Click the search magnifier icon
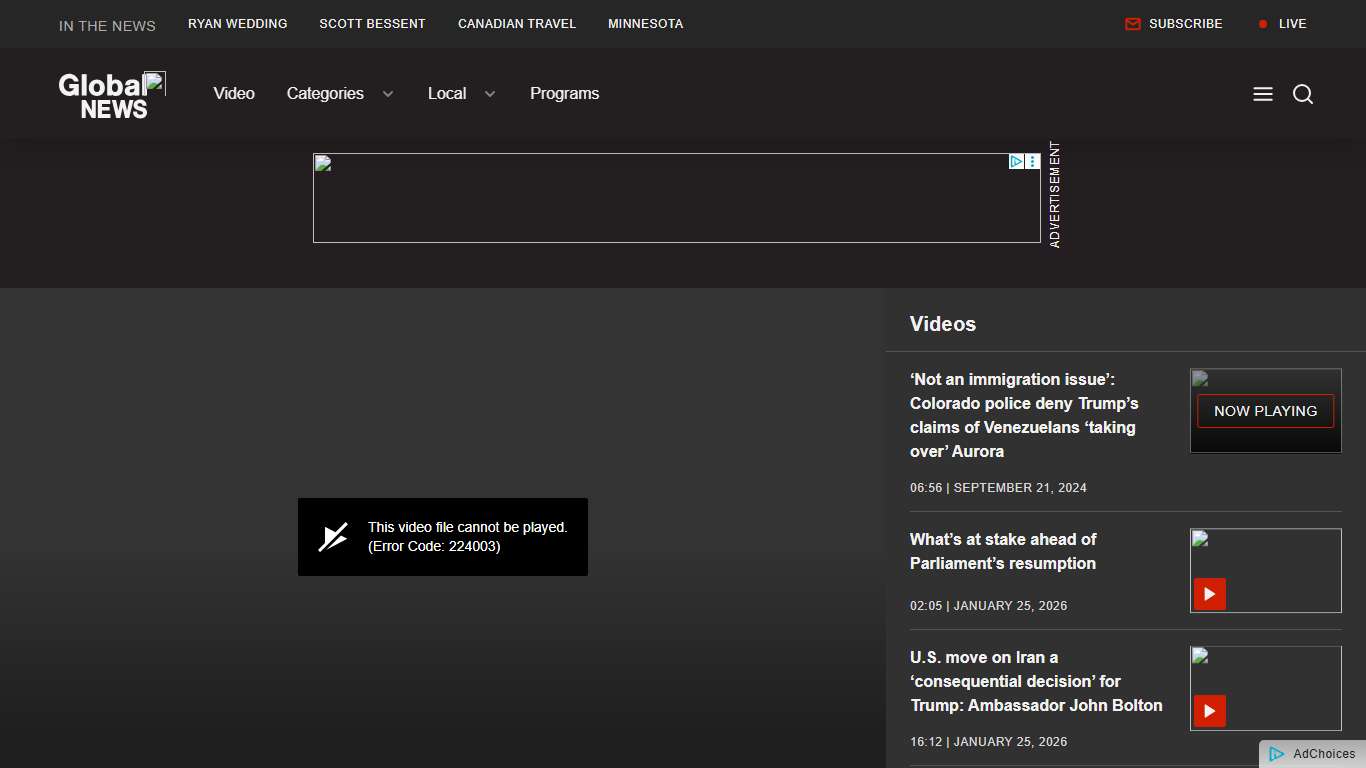Screen dimensions: 1366x768 (1303, 94)
